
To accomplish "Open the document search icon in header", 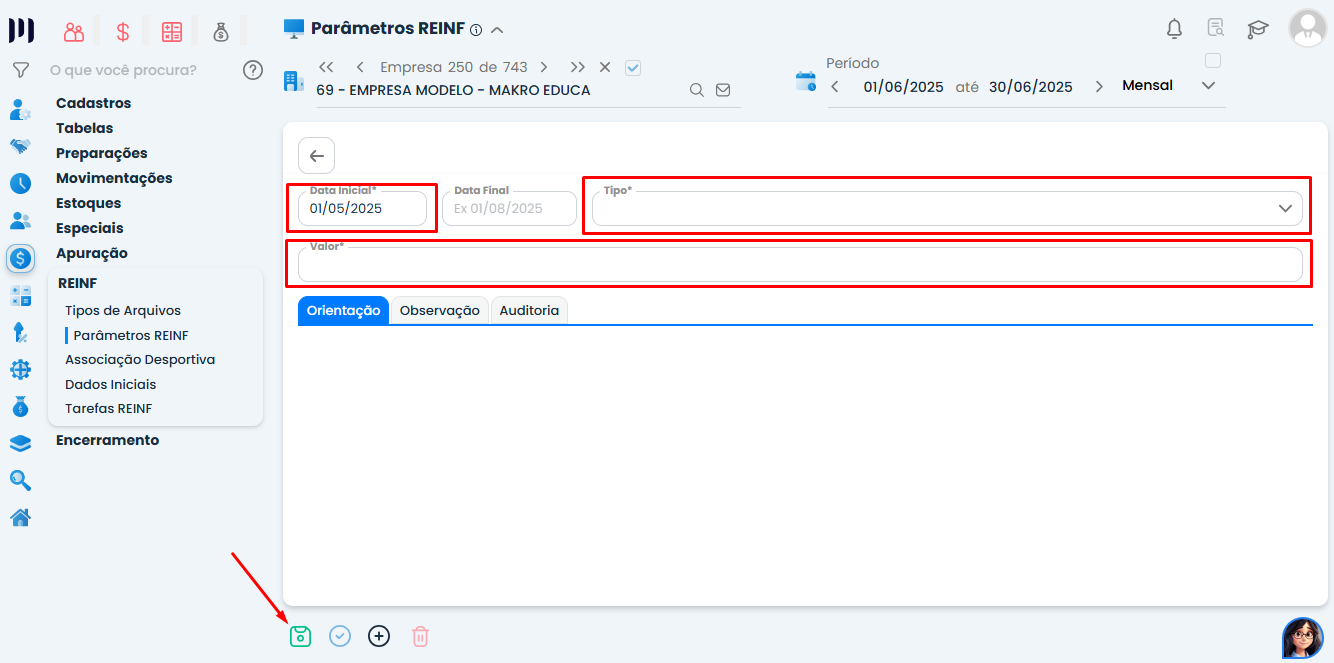I will pyautogui.click(x=1216, y=28).
